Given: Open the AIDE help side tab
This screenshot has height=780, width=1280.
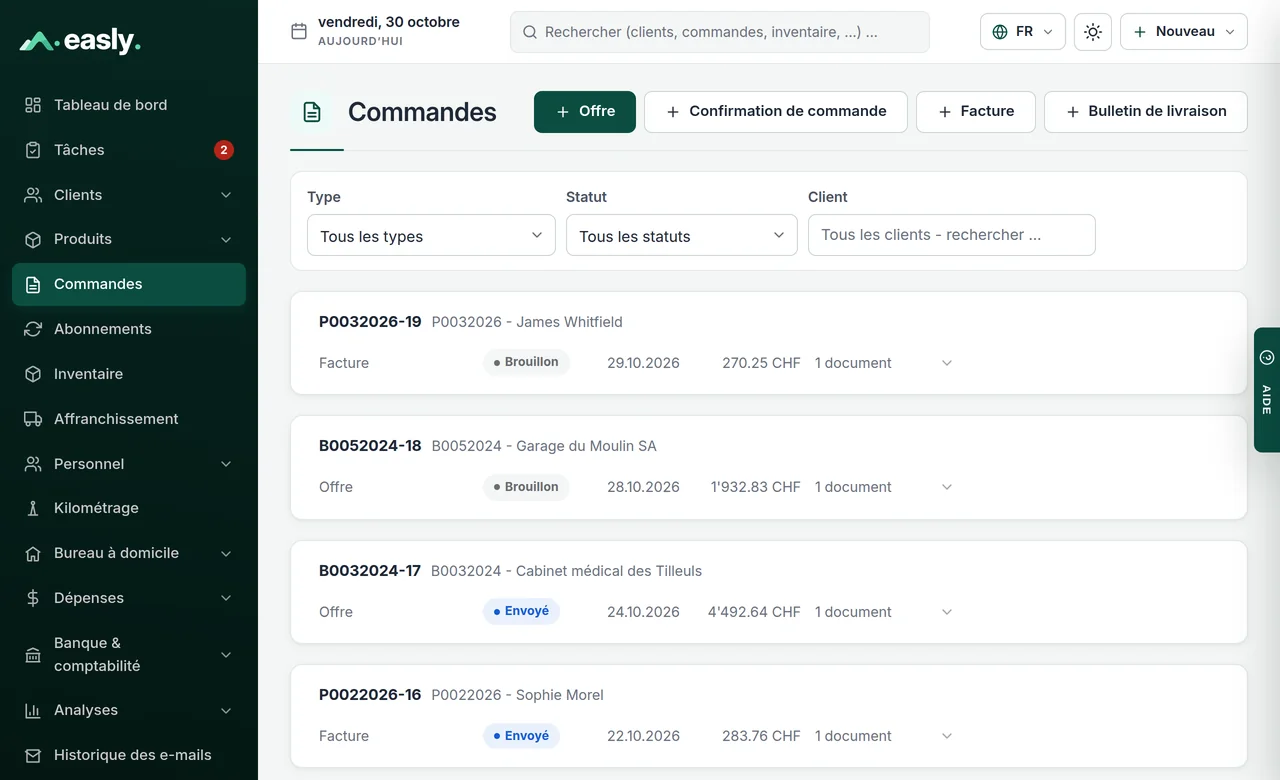Looking at the screenshot, I should (x=1267, y=390).
